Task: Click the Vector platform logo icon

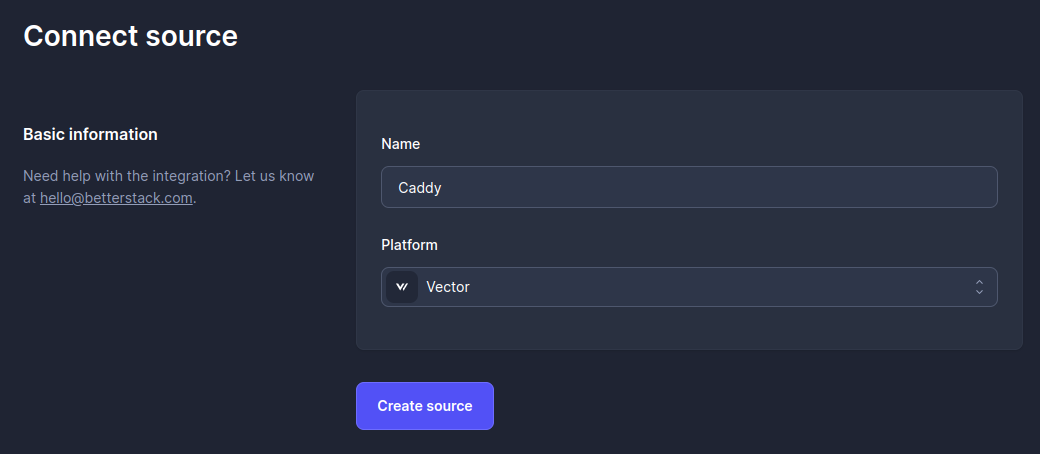Action: click(x=402, y=287)
